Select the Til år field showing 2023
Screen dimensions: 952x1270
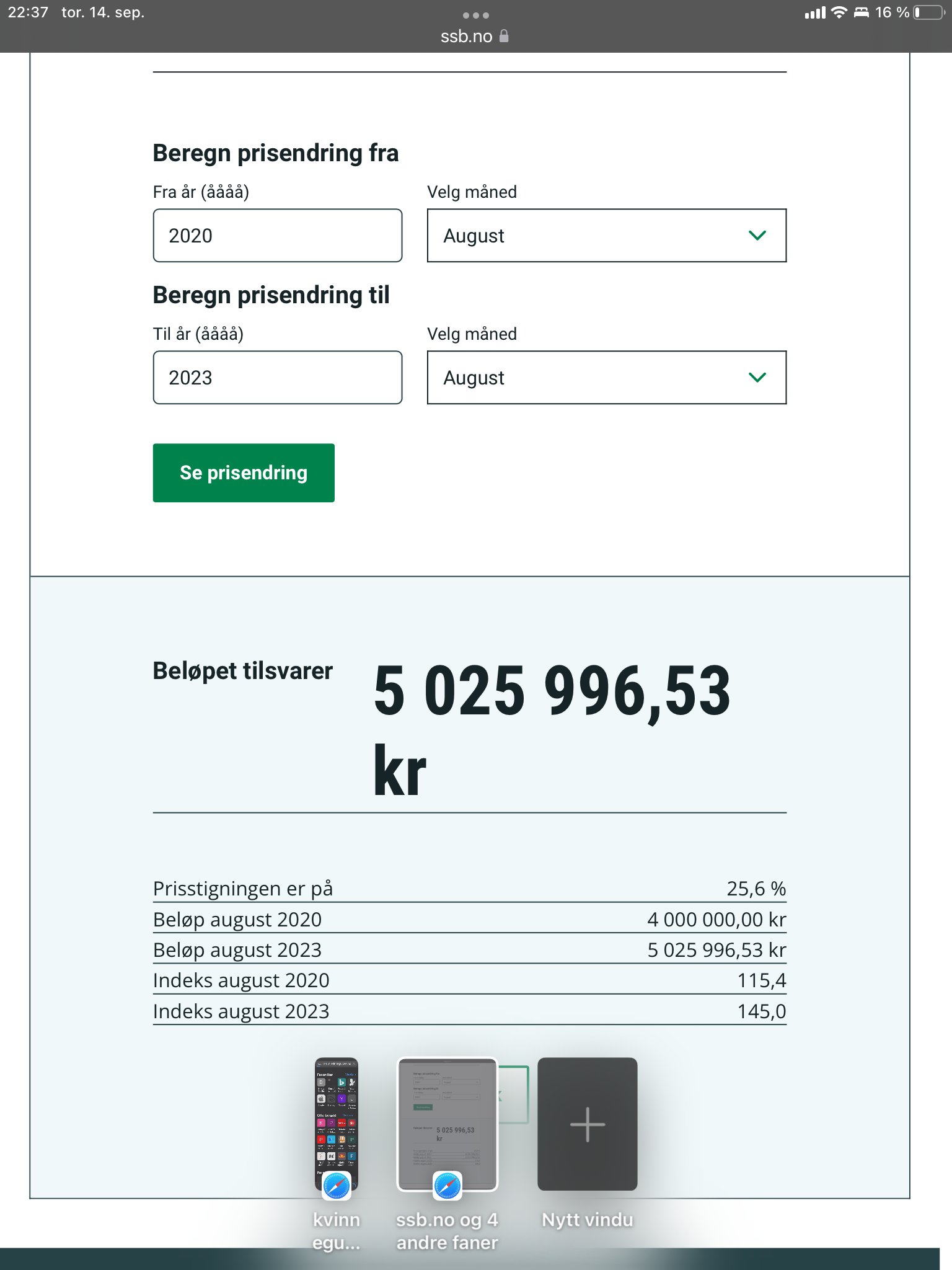pos(278,378)
